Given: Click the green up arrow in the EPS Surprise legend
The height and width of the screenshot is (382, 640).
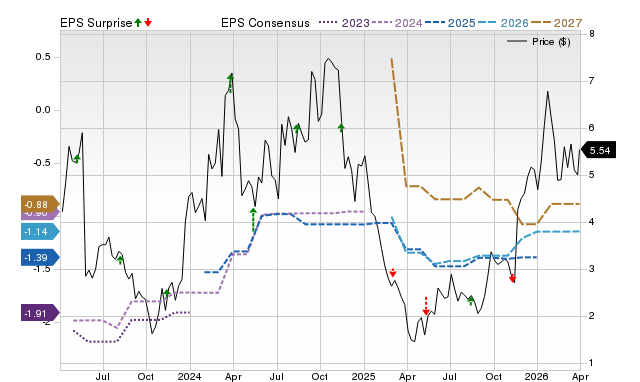Looking at the screenshot, I should tap(138, 23).
